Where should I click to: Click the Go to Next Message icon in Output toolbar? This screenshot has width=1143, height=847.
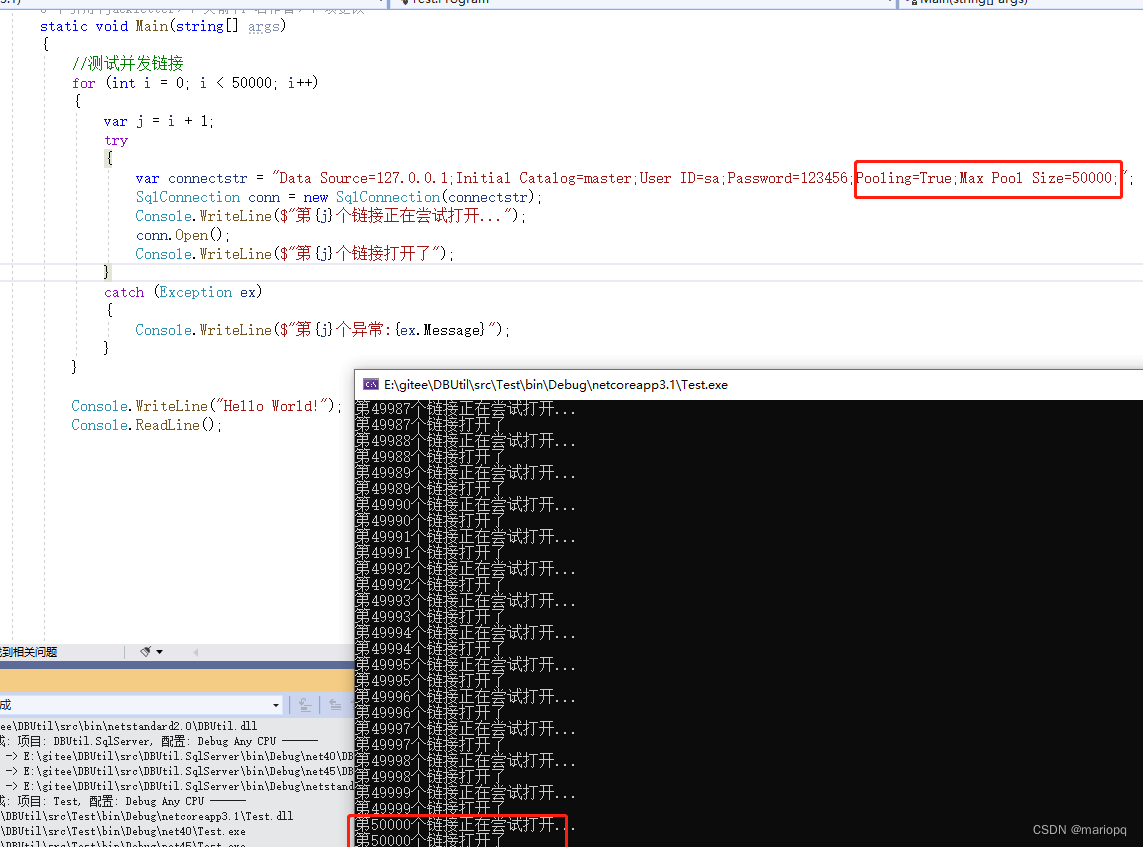pos(354,705)
